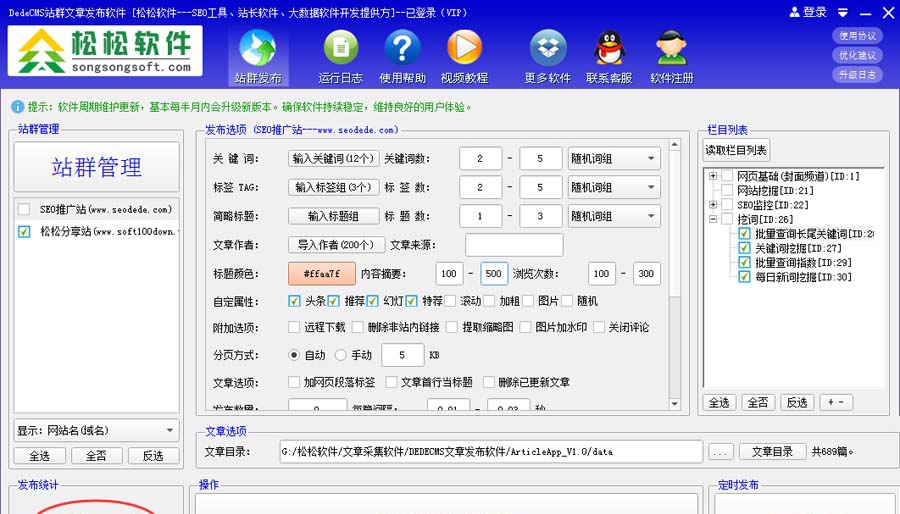
Task: Open 使用协议 button
Action: pos(858,36)
